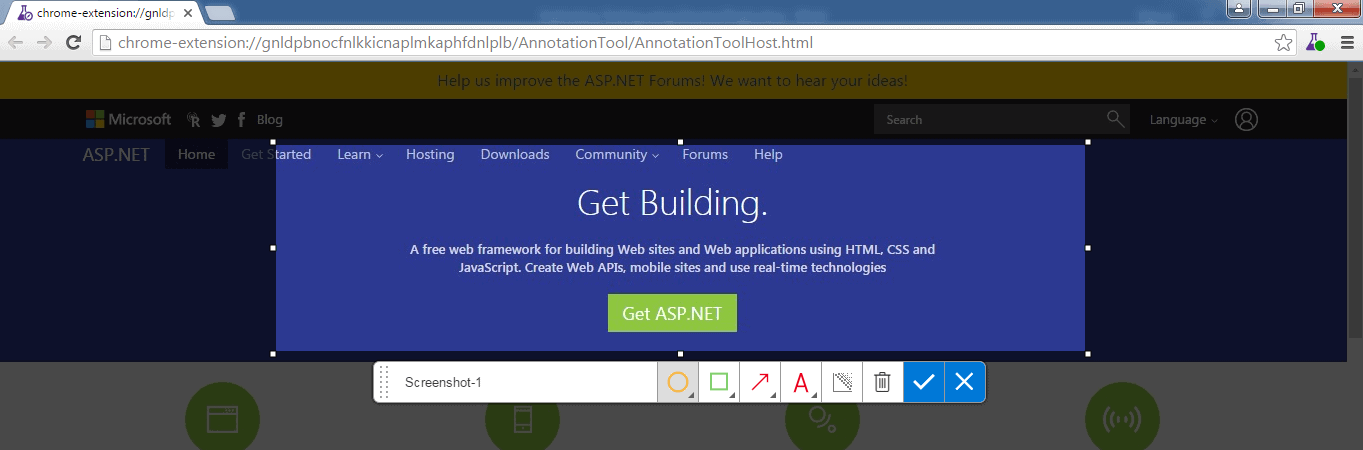The image size is (1363, 450).
Task: Select the Home nav item
Action: coord(196,154)
